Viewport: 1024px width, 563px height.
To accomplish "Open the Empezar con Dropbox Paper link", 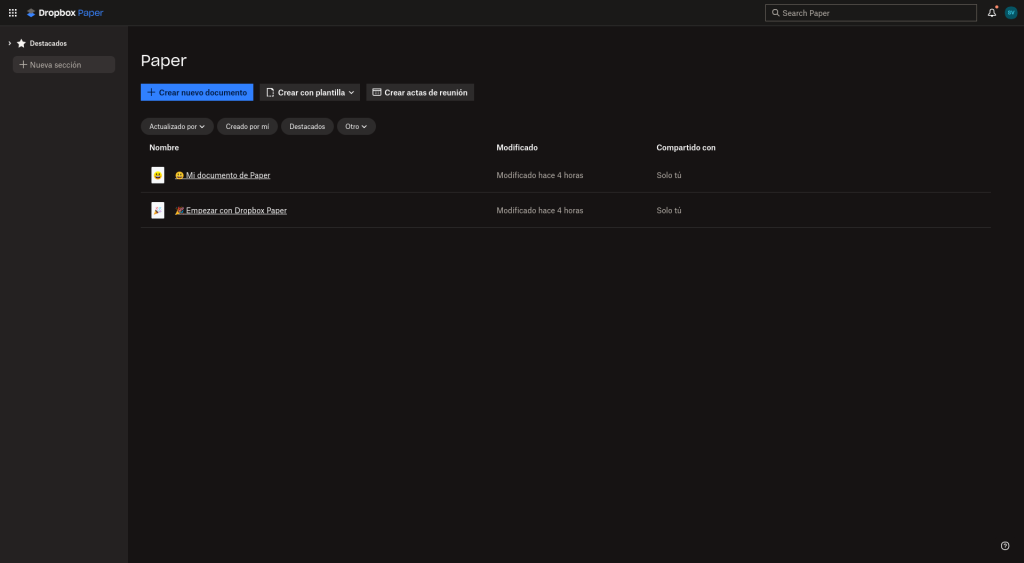I will (x=236, y=210).
